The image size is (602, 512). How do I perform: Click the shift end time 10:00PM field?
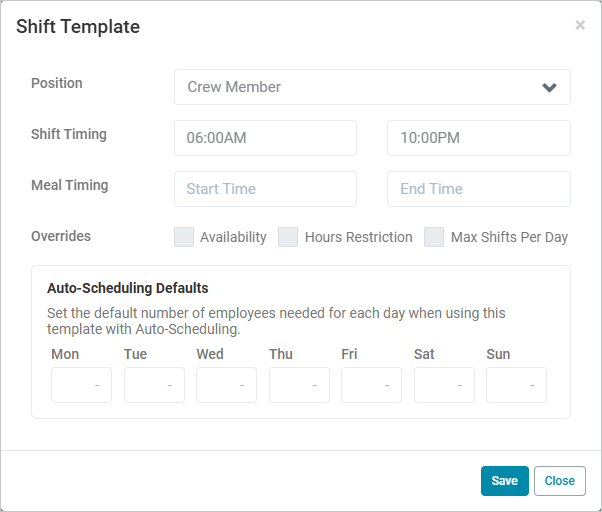click(478, 138)
